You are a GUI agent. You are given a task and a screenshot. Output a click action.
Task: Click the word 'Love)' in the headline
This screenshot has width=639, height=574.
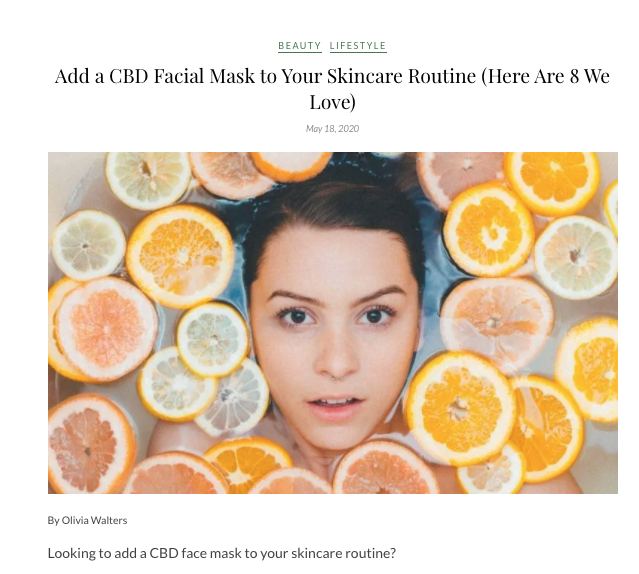(x=332, y=101)
